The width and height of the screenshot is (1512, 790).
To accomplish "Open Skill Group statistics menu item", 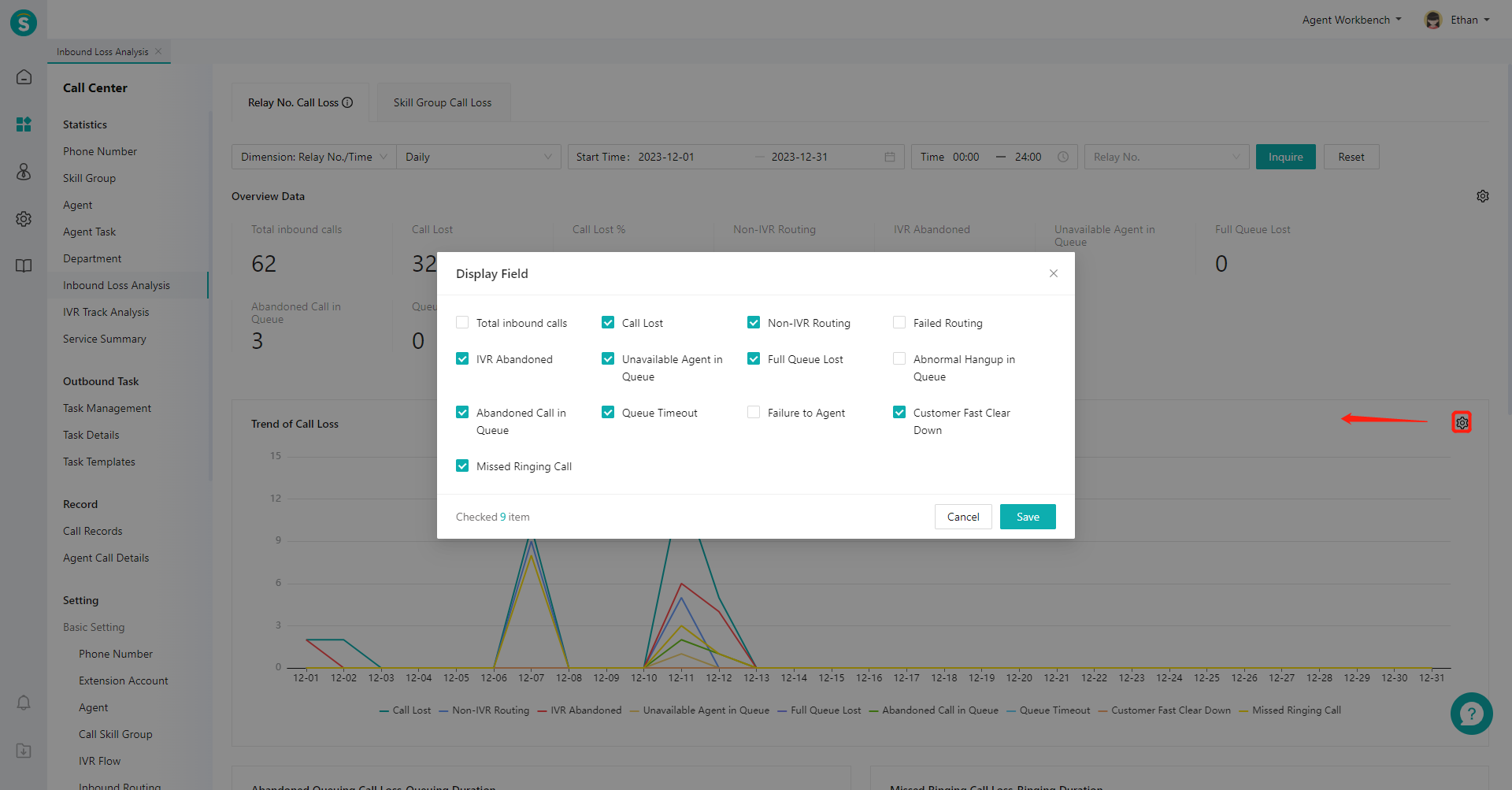I will click(x=89, y=178).
